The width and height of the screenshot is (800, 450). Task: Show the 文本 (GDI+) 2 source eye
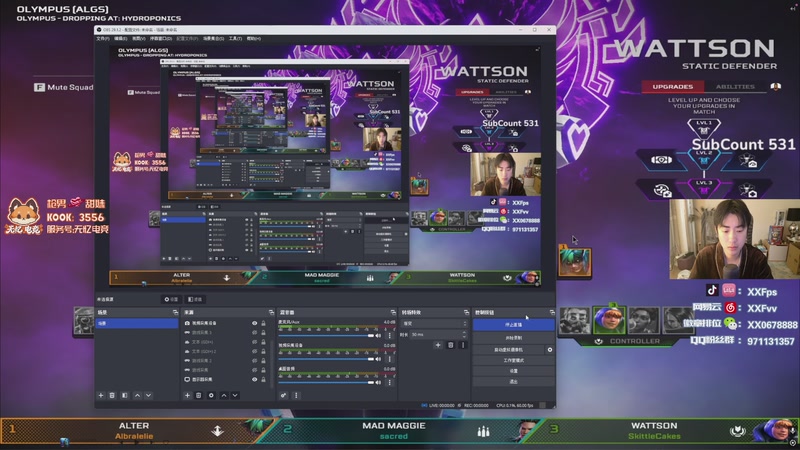254,352
